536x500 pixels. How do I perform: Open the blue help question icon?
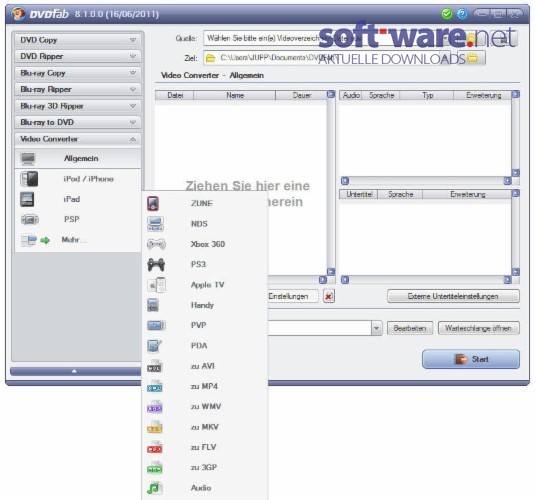coord(462,14)
